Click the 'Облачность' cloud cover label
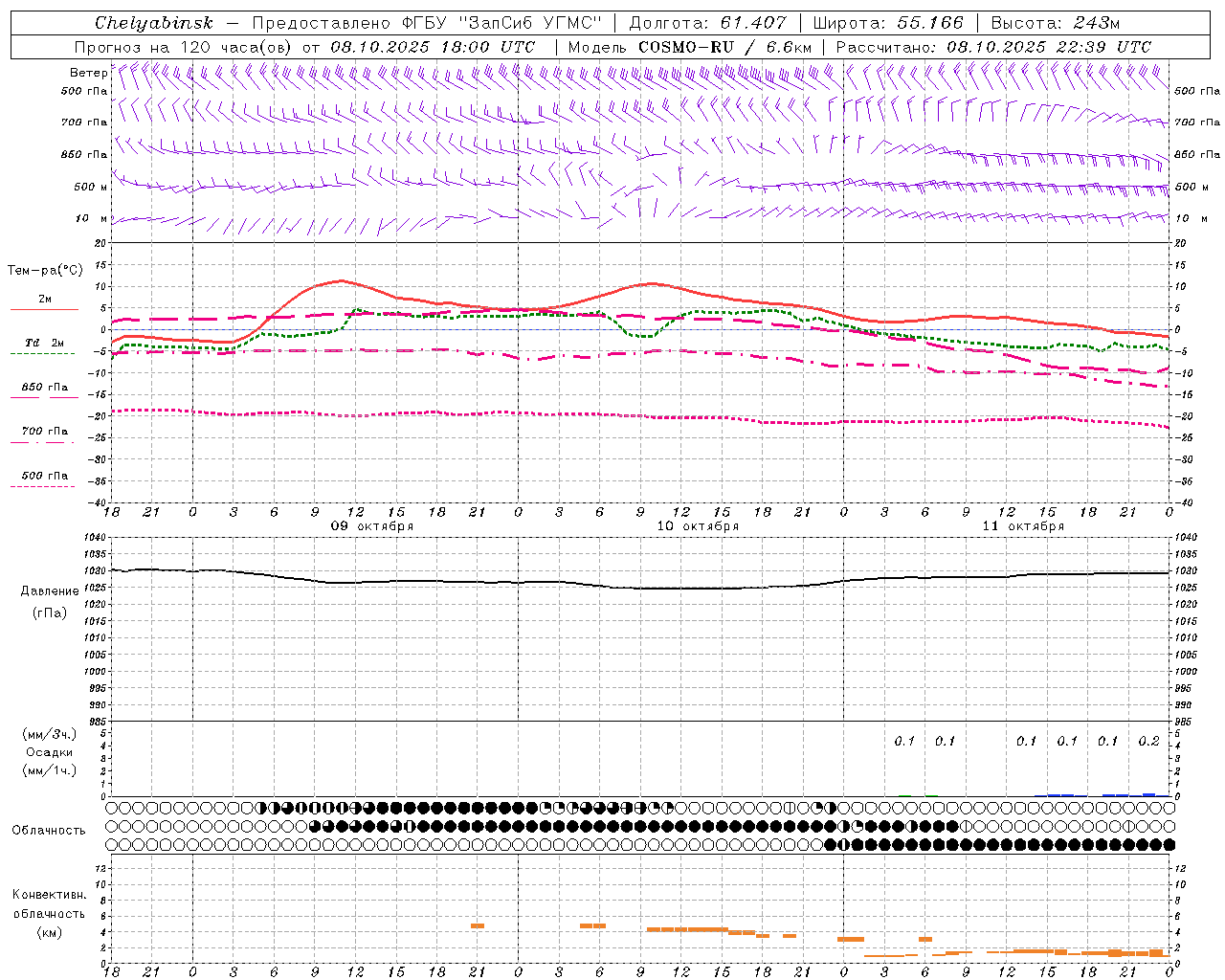 pos(49,830)
